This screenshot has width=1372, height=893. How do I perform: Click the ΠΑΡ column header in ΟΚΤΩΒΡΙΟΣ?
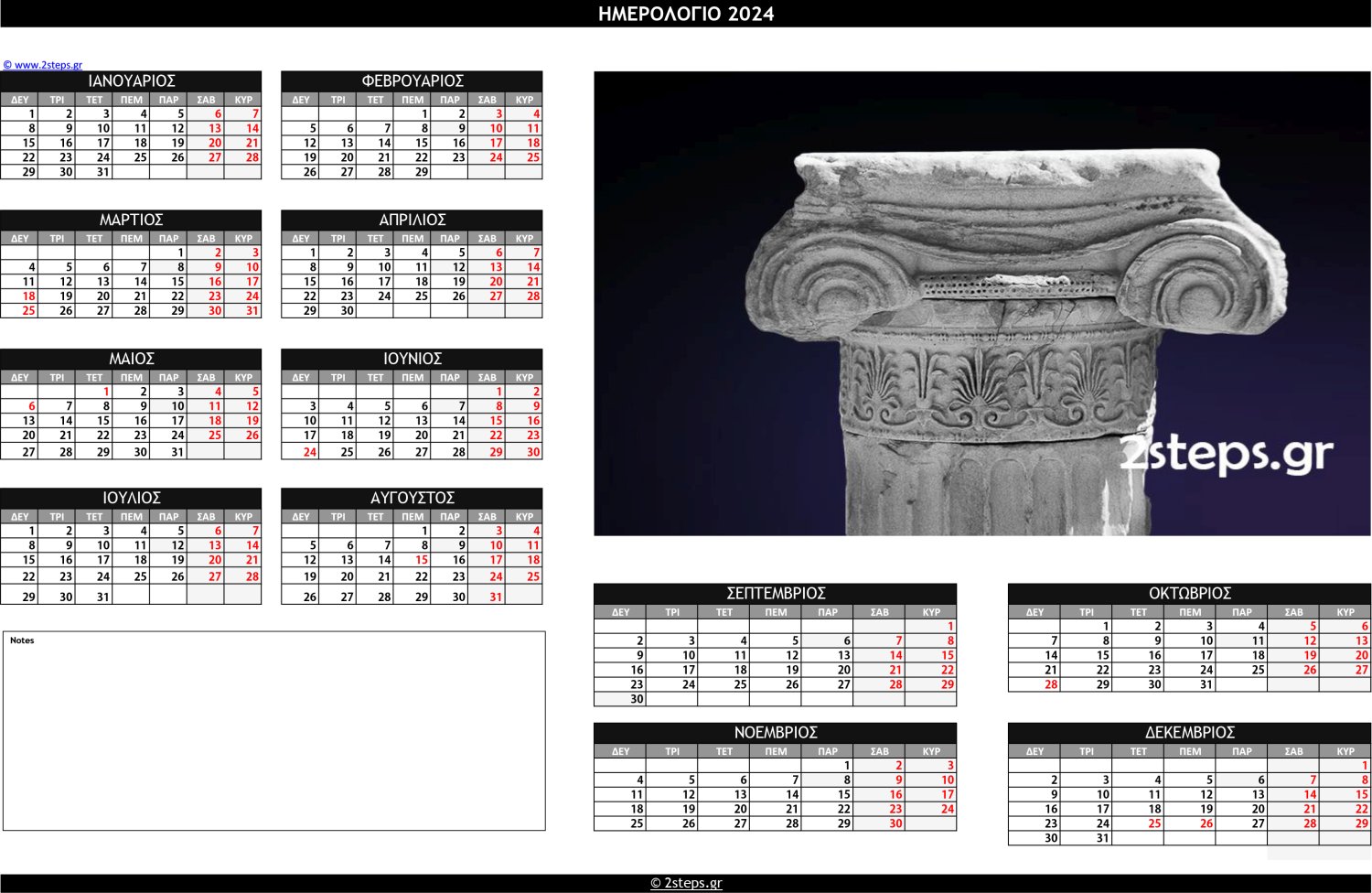[x=1241, y=612]
